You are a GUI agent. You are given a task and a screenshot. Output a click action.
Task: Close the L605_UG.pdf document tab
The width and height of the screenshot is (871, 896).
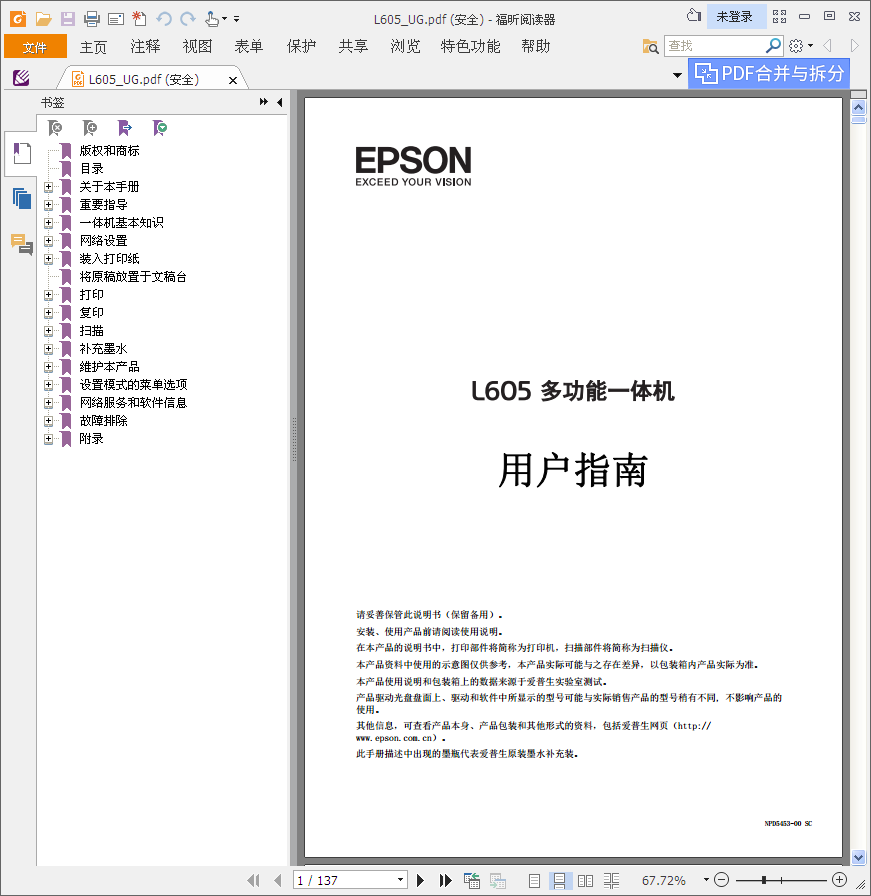(233, 80)
